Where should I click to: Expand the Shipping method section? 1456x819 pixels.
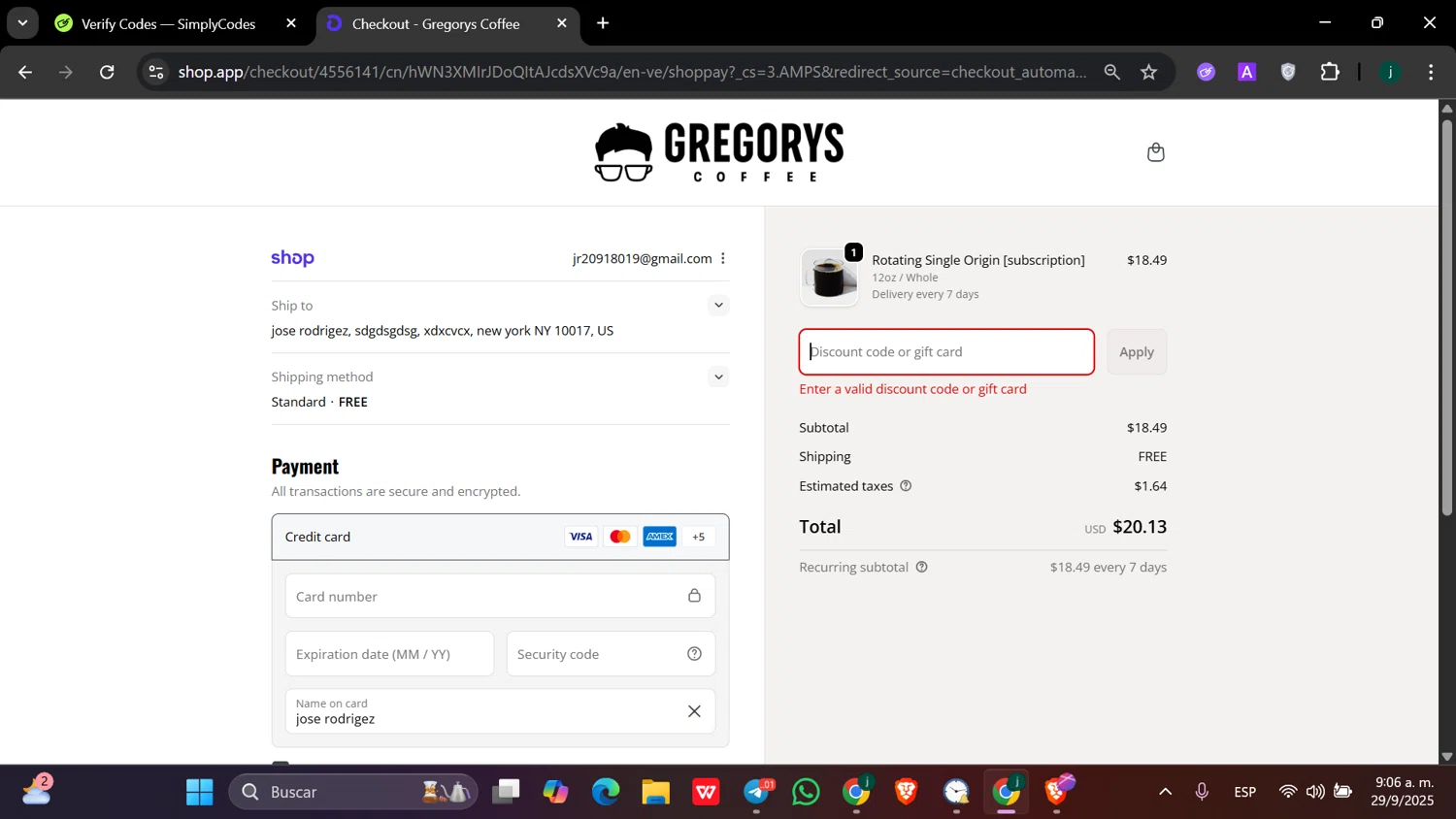pos(718,377)
